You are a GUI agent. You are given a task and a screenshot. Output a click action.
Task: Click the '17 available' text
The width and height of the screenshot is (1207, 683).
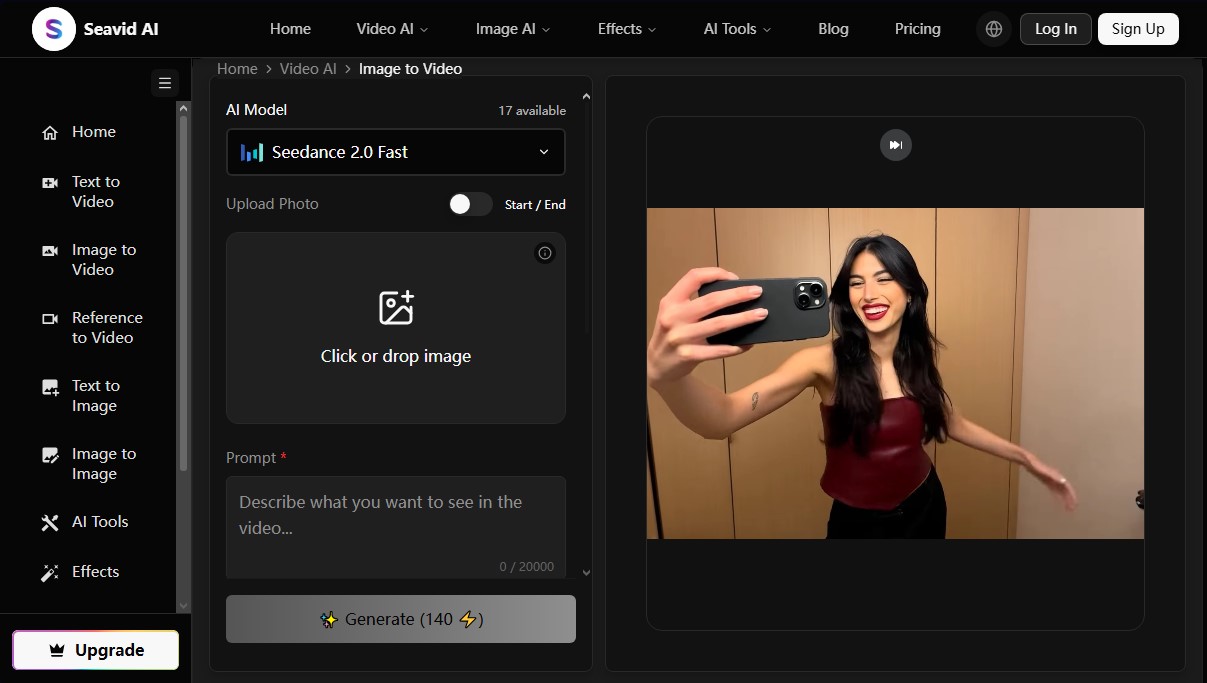click(x=532, y=111)
